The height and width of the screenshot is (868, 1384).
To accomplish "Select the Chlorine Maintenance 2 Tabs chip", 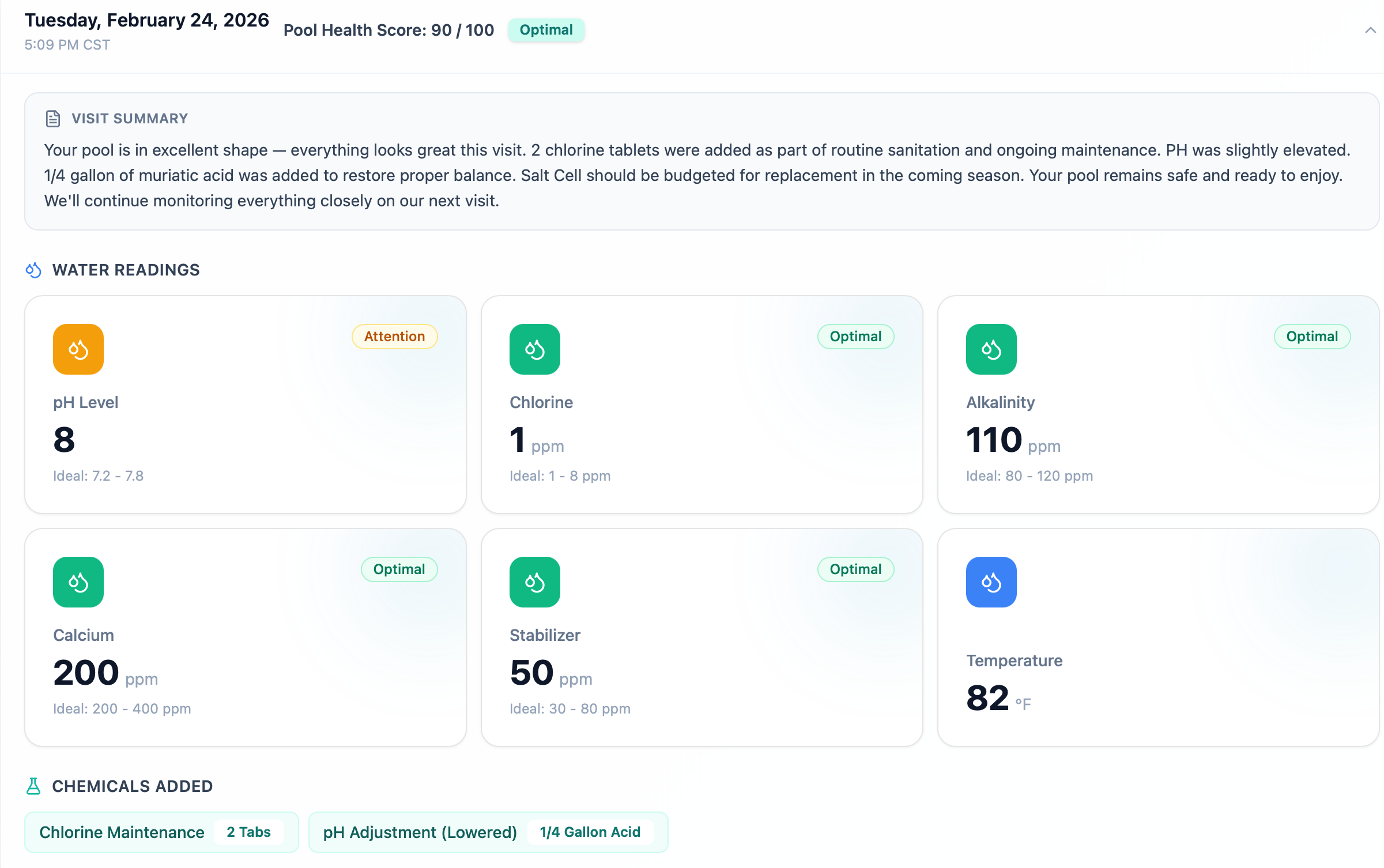I will [161, 832].
